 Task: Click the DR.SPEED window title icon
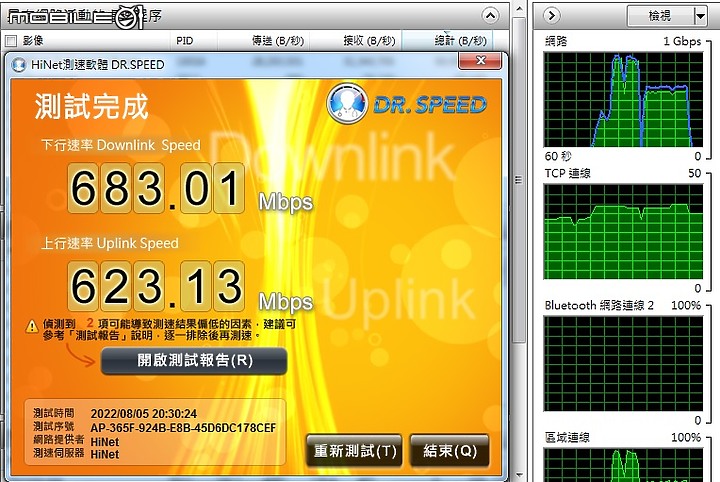click(x=19, y=65)
